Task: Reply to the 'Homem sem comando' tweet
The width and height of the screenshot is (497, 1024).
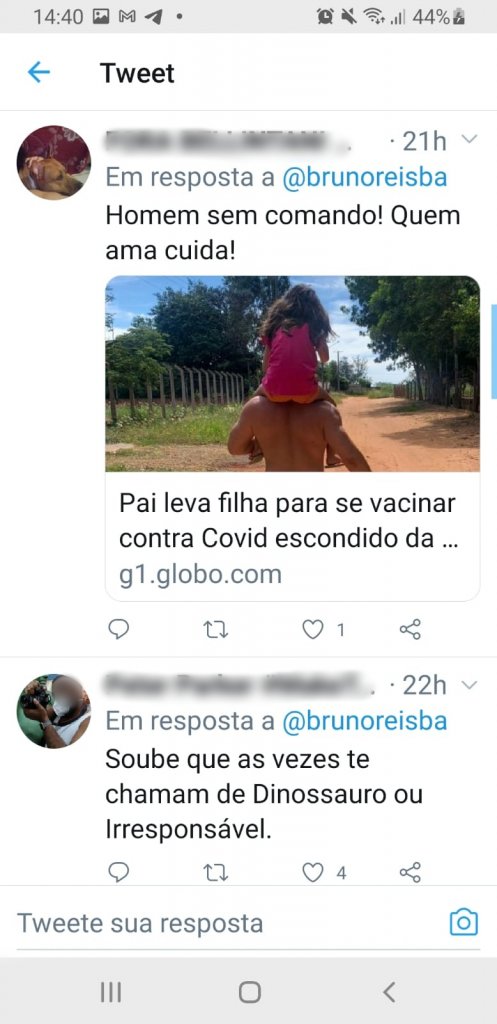Action: (x=118, y=629)
